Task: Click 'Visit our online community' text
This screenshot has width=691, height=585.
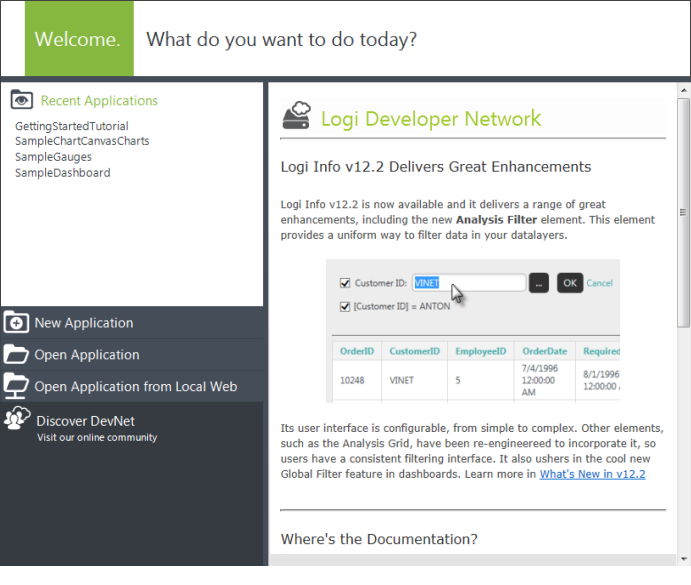Action: click(x=97, y=437)
